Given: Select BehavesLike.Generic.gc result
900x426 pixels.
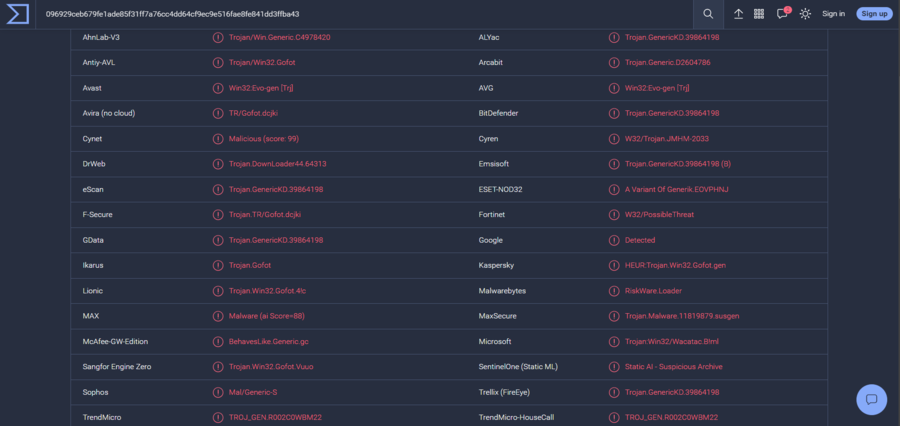Looking at the screenshot, I should click(x=269, y=342).
